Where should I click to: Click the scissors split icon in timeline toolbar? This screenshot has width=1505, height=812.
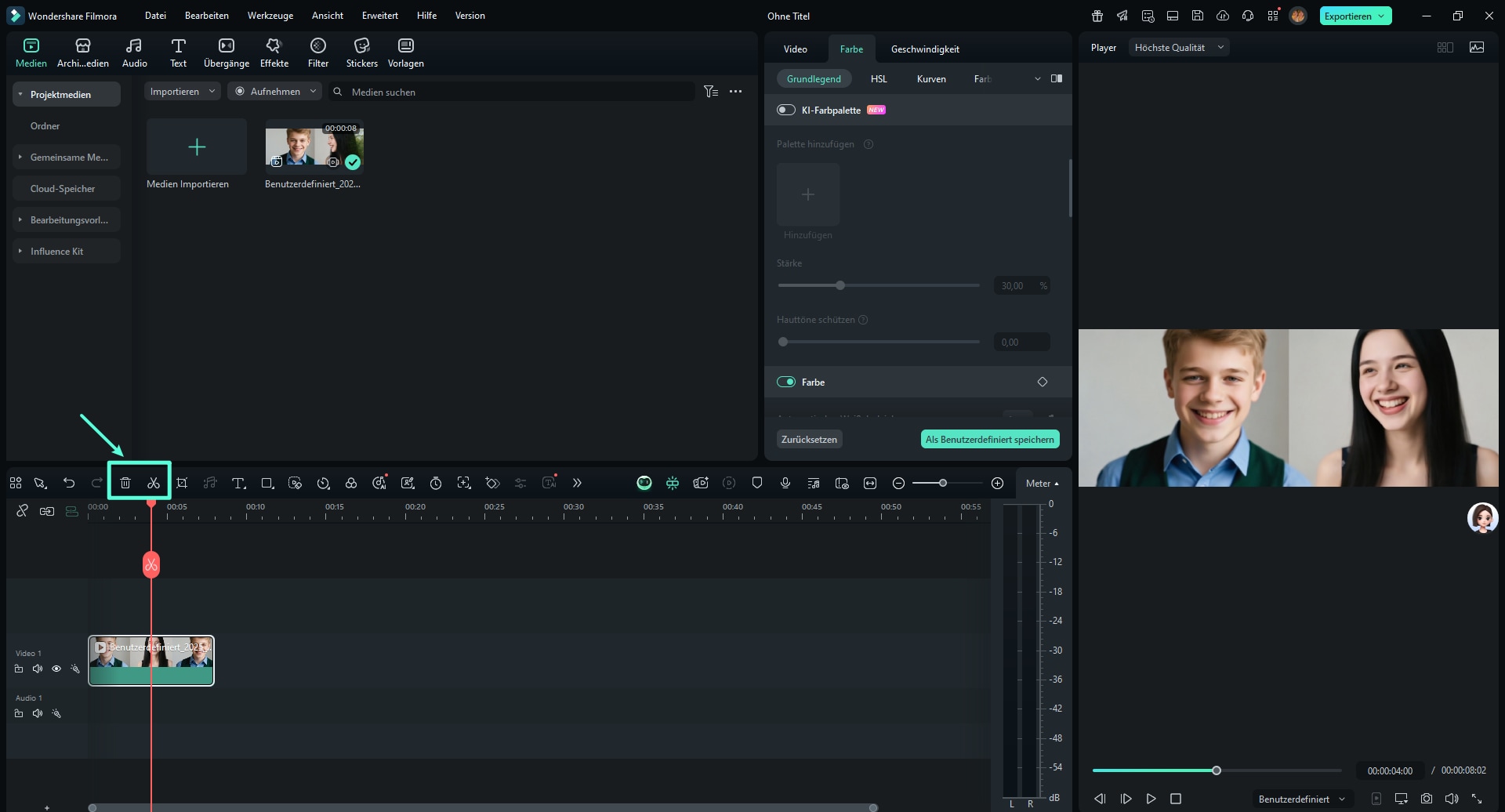(154, 483)
